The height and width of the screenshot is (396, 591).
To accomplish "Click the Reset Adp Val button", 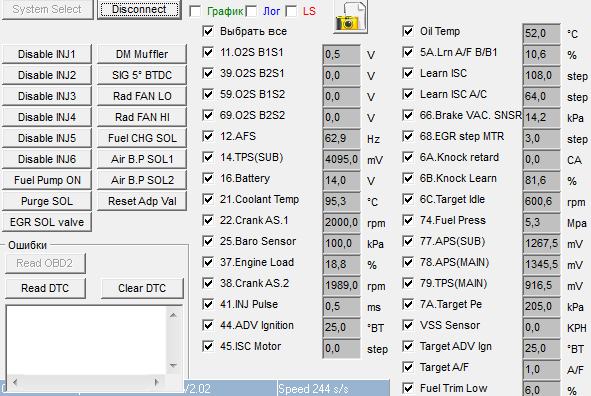I will pyautogui.click(x=142, y=201).
